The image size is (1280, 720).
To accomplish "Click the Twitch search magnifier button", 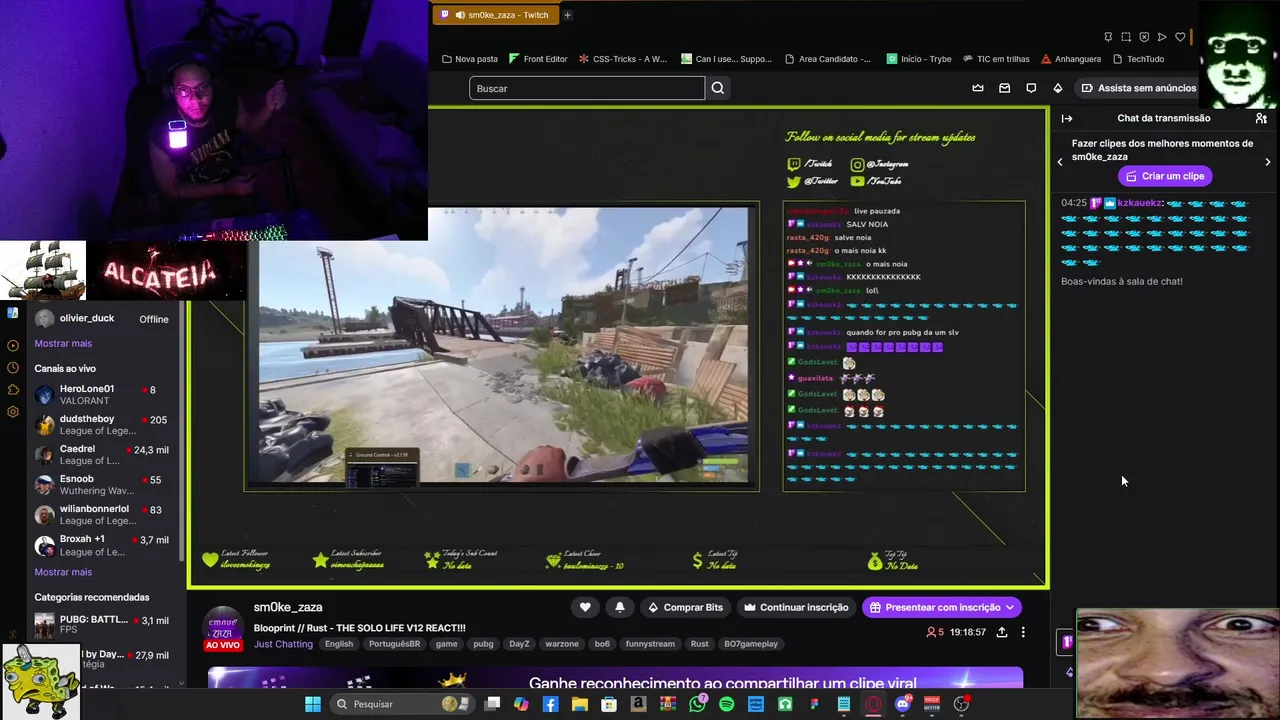I will (x=717, y=88).
